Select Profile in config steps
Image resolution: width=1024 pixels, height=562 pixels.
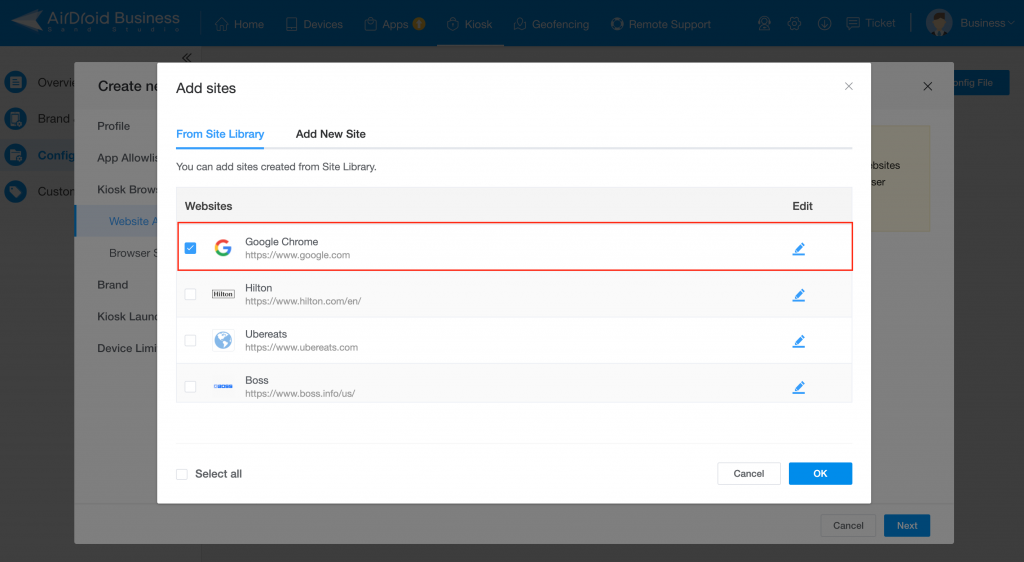tap(114, 126)
